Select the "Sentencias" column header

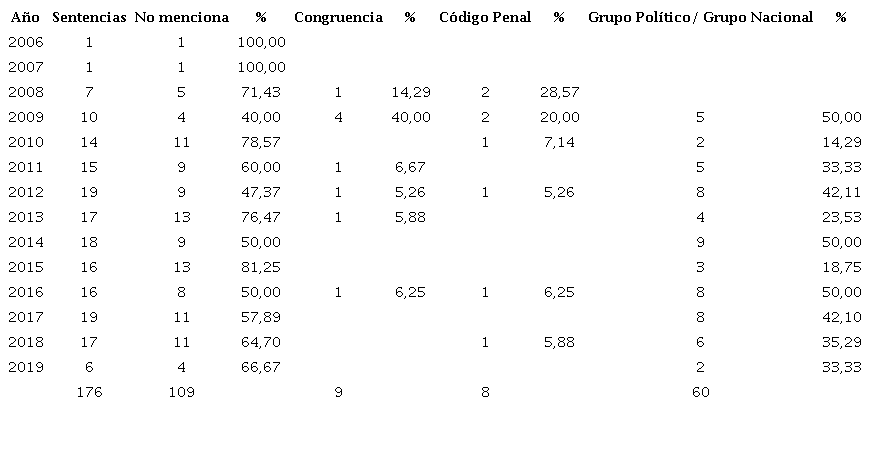89,17
